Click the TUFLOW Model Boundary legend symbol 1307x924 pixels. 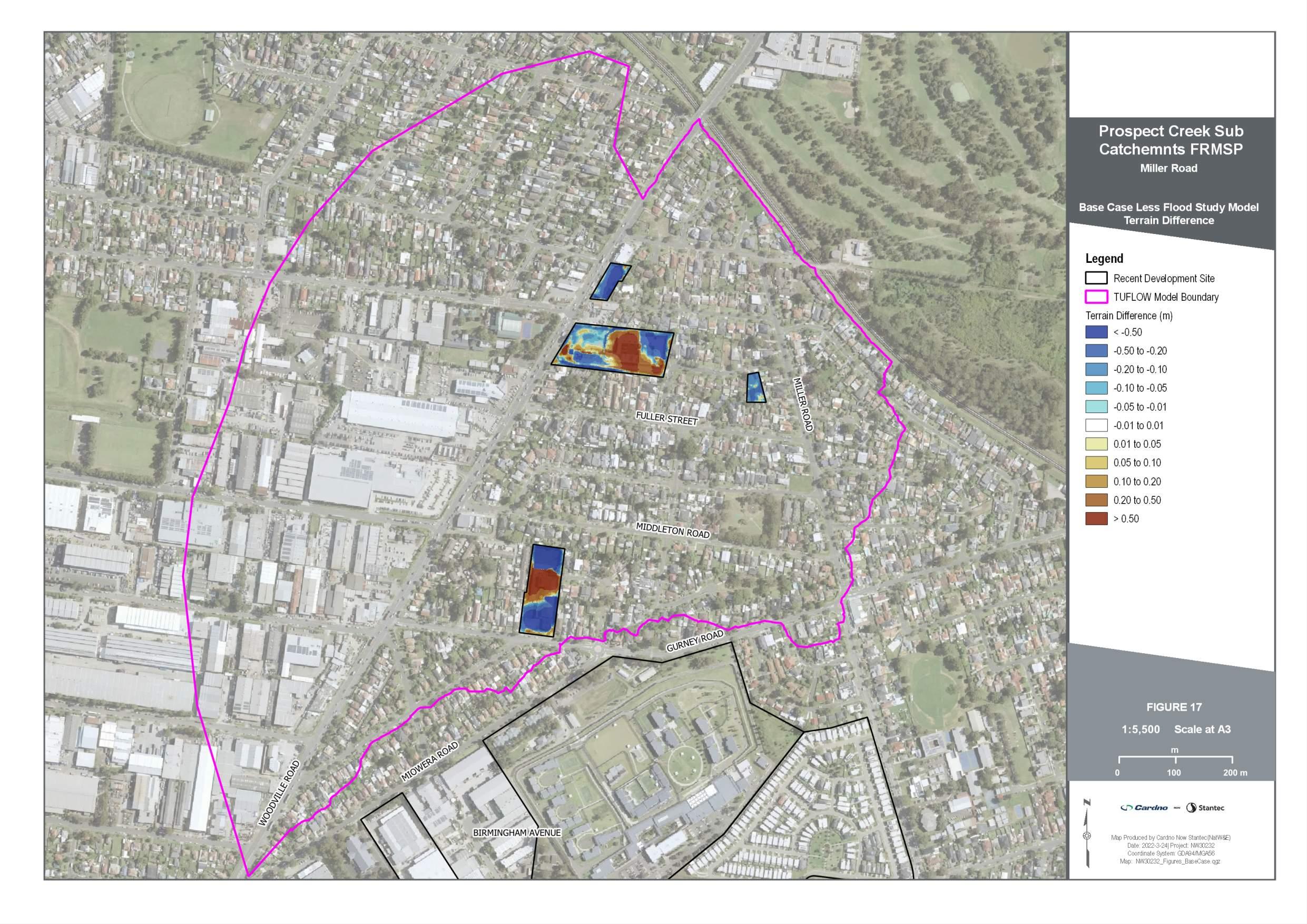point(1096,297)
